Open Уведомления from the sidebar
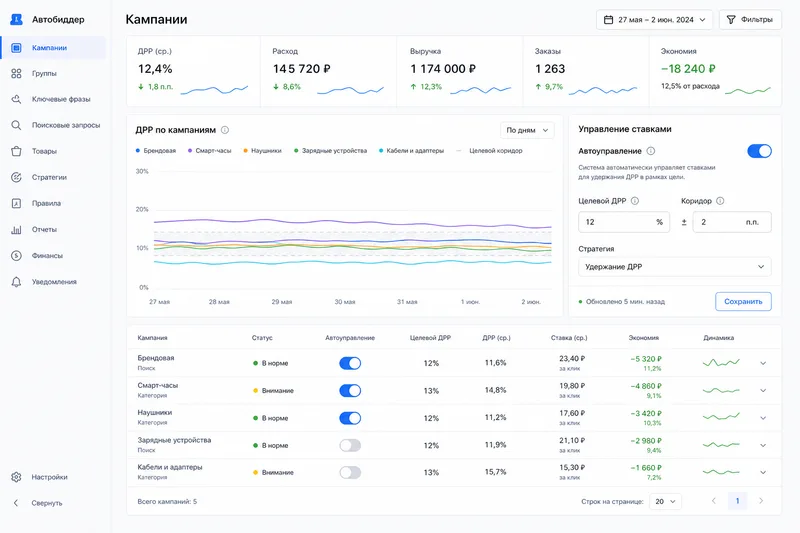This screenshot has height=533, width=800. click(54, 282)
